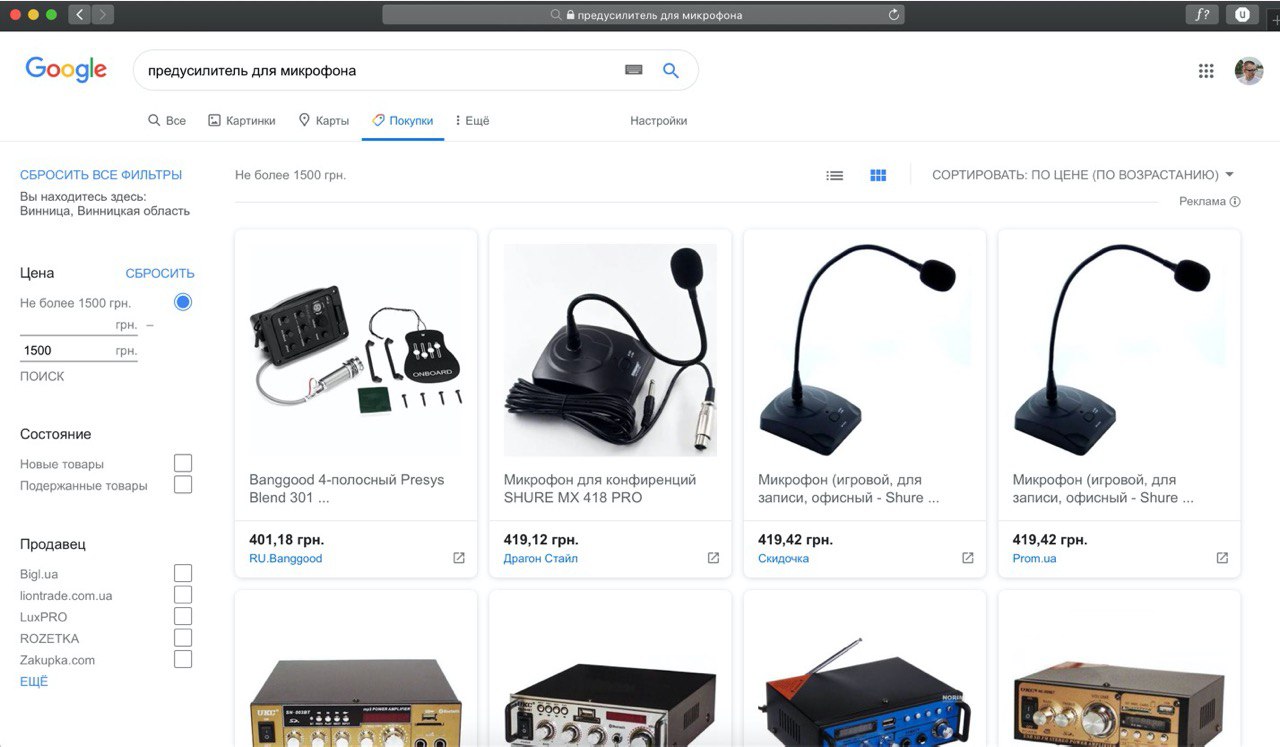Open Микрофон для конфиренций SHURE MX 418 title
Viewport: 1280px width, 747px height.
click(x=600, y=489)
